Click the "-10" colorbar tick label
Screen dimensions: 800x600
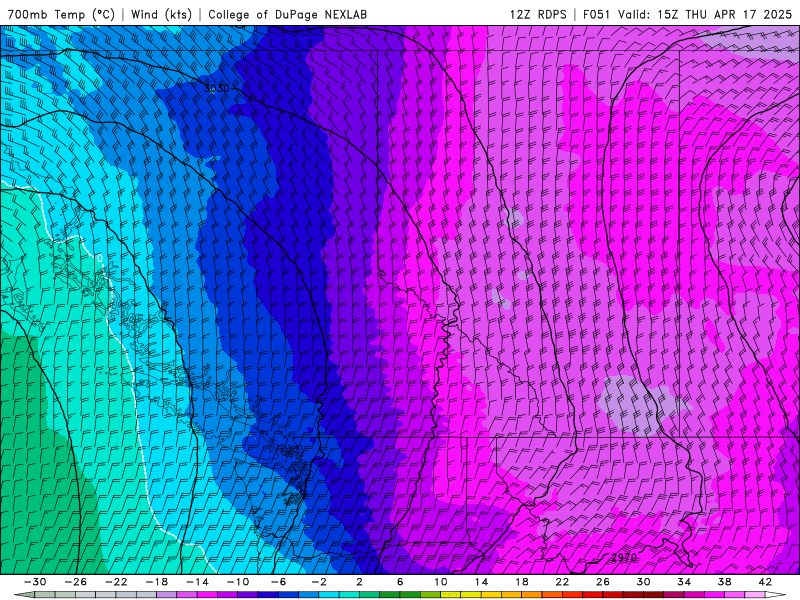pos(238,582)
